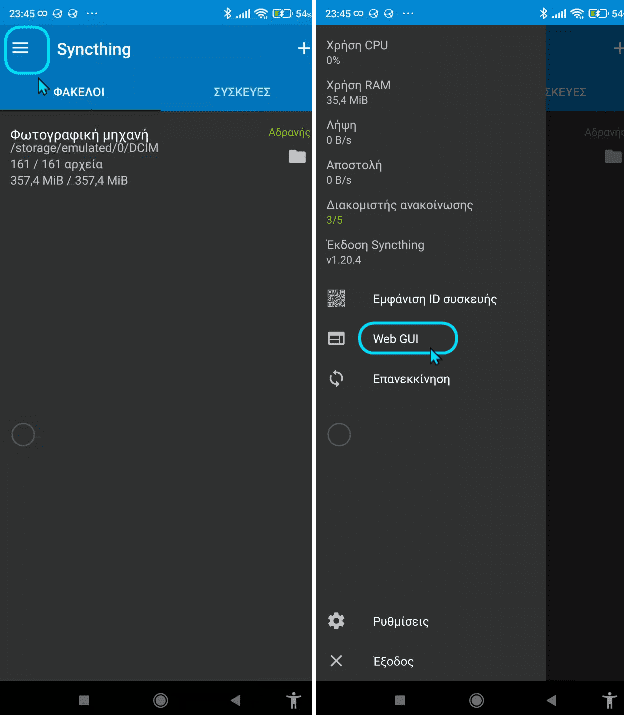Tap the Web GUI window icon
Image resolution: width=624 pixels, height=715 pixels.
(x=337, y=339)
